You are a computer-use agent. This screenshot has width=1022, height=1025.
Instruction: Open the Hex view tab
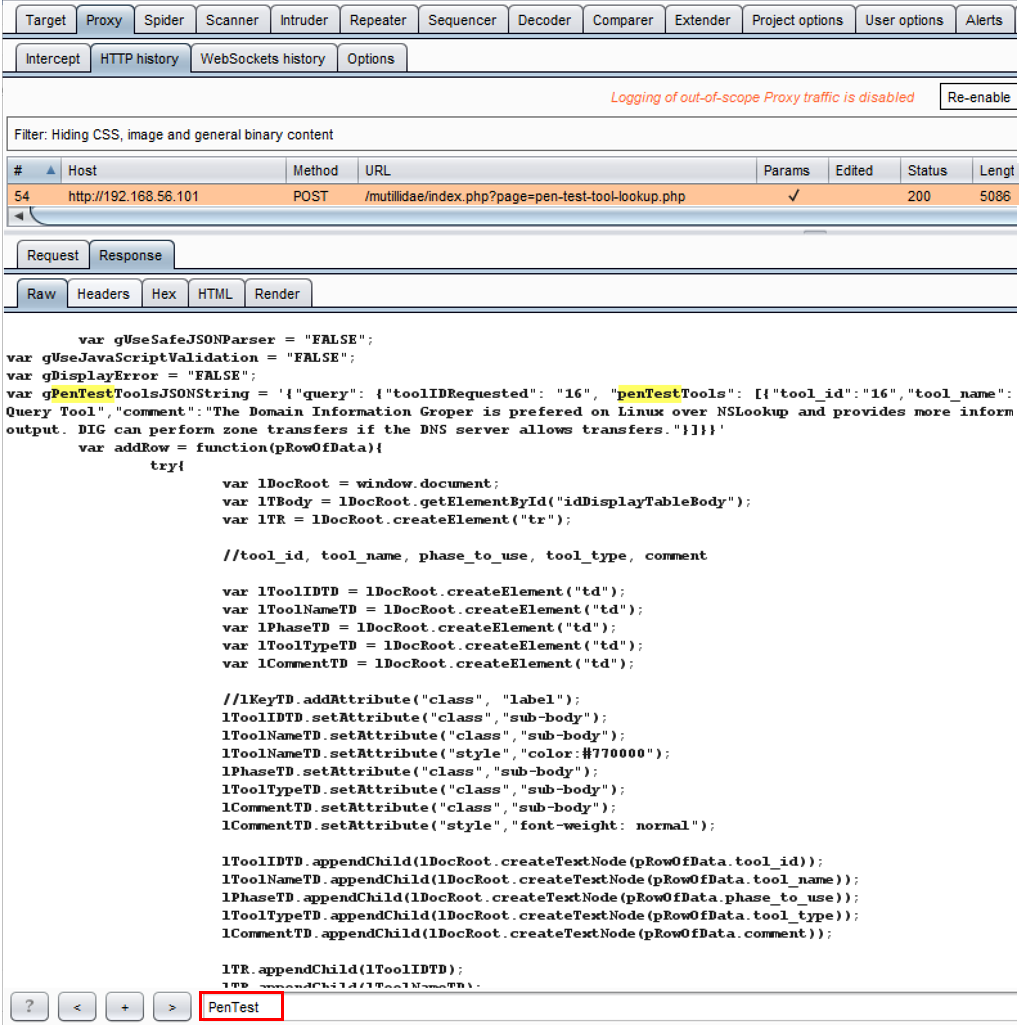point(164,293)
